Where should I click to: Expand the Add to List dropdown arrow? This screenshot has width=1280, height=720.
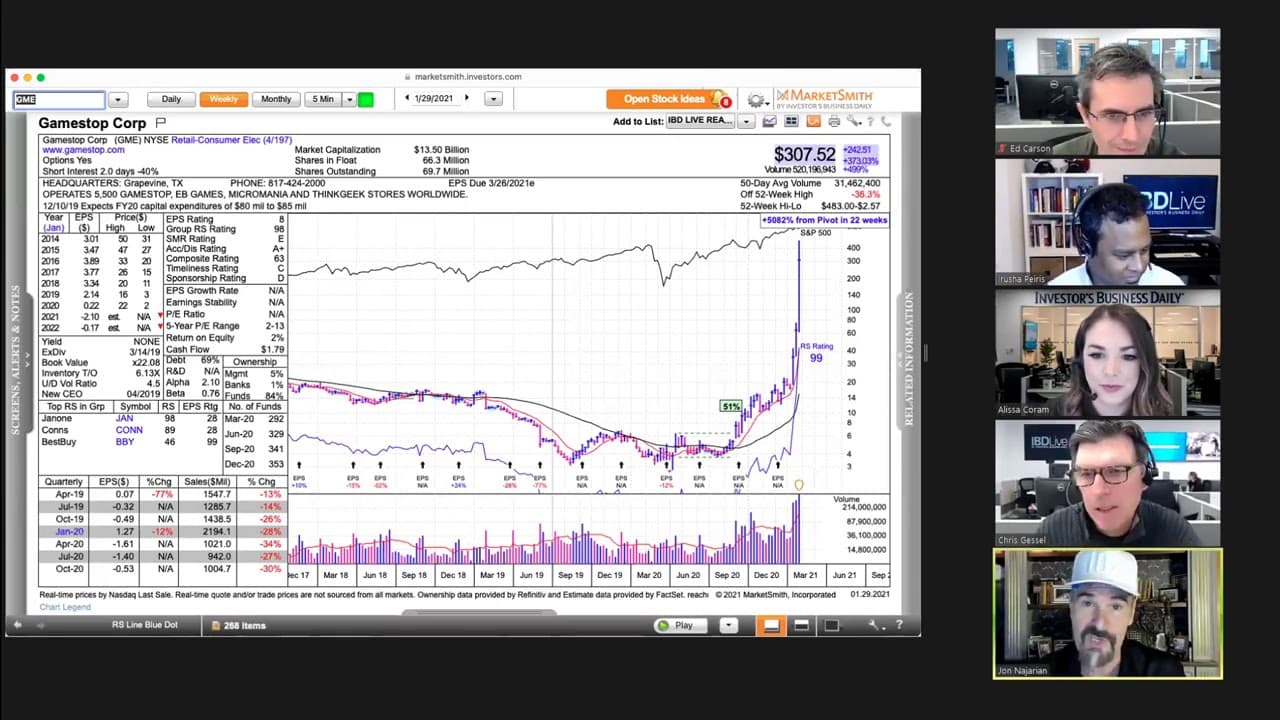pos(746,121)
